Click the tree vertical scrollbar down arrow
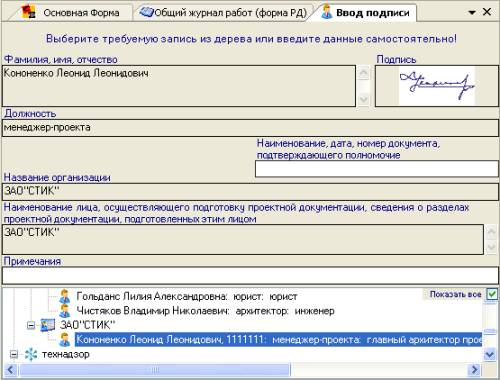The height and width of the screenshot is (380, 500). point(490,354)
